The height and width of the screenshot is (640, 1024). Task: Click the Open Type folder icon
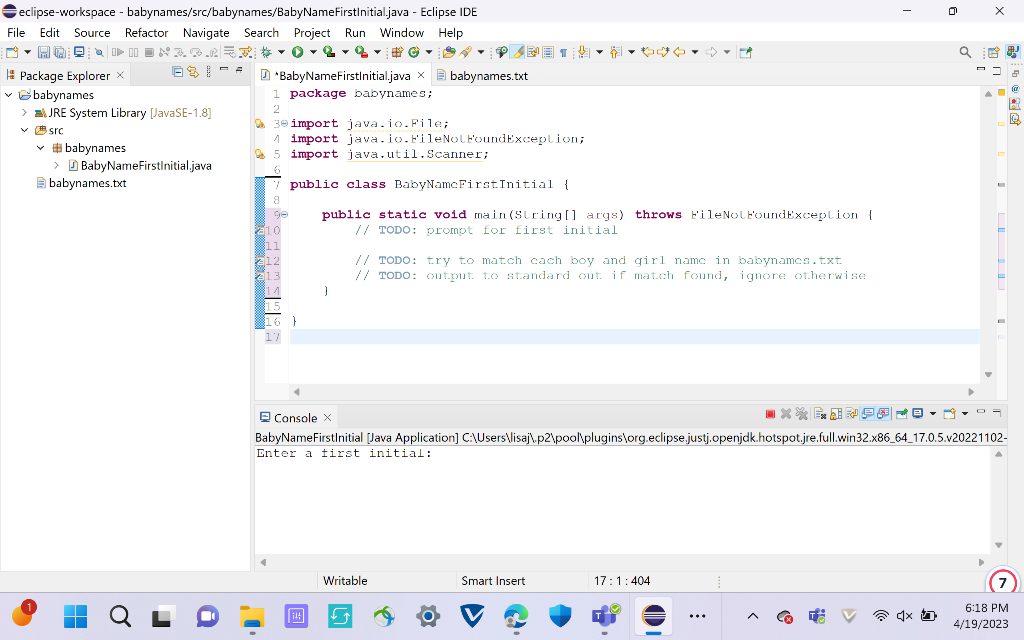click(x=449, y=52)
